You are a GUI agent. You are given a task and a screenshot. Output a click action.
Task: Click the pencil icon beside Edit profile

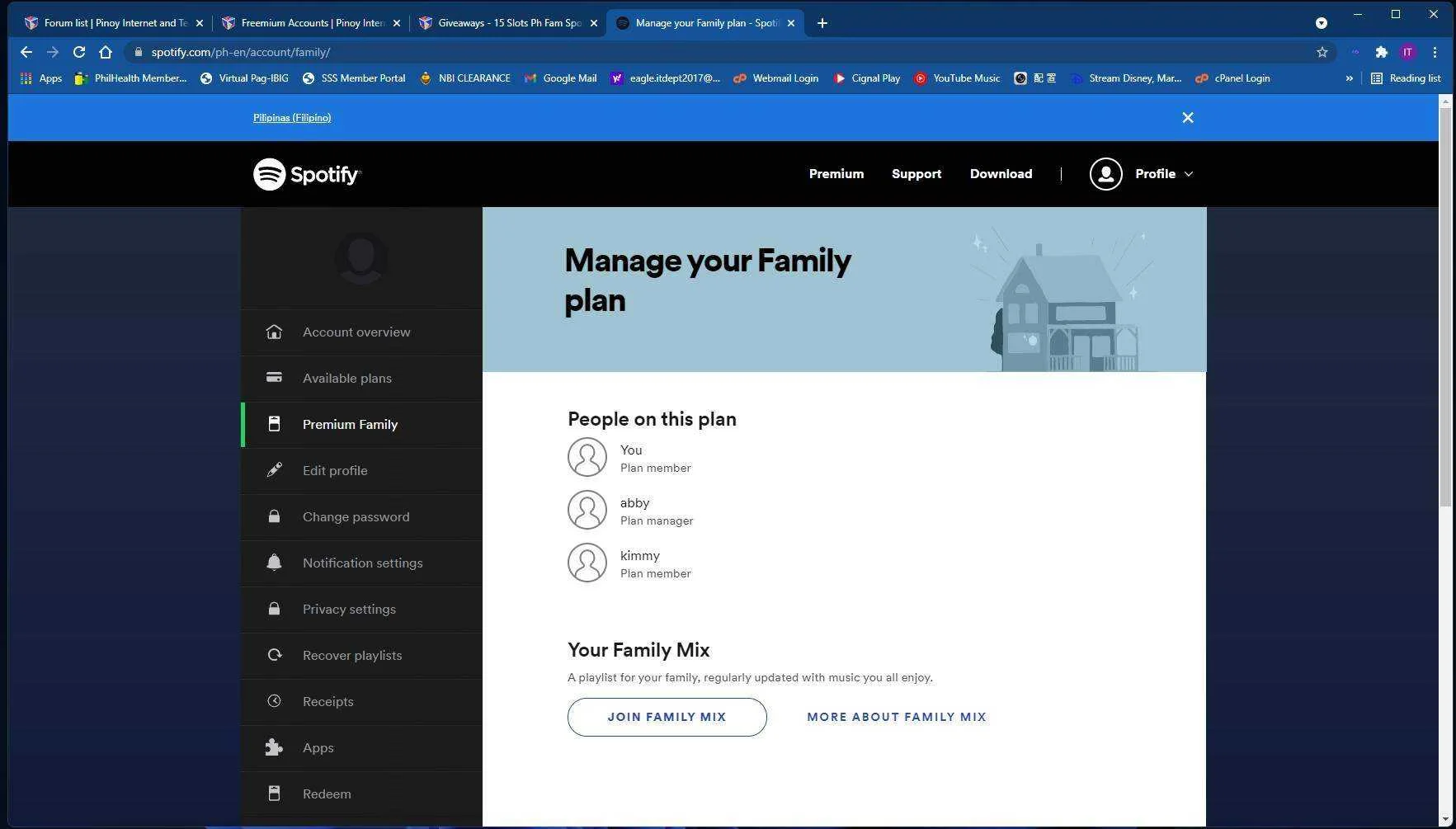click(x=274, y=470)
